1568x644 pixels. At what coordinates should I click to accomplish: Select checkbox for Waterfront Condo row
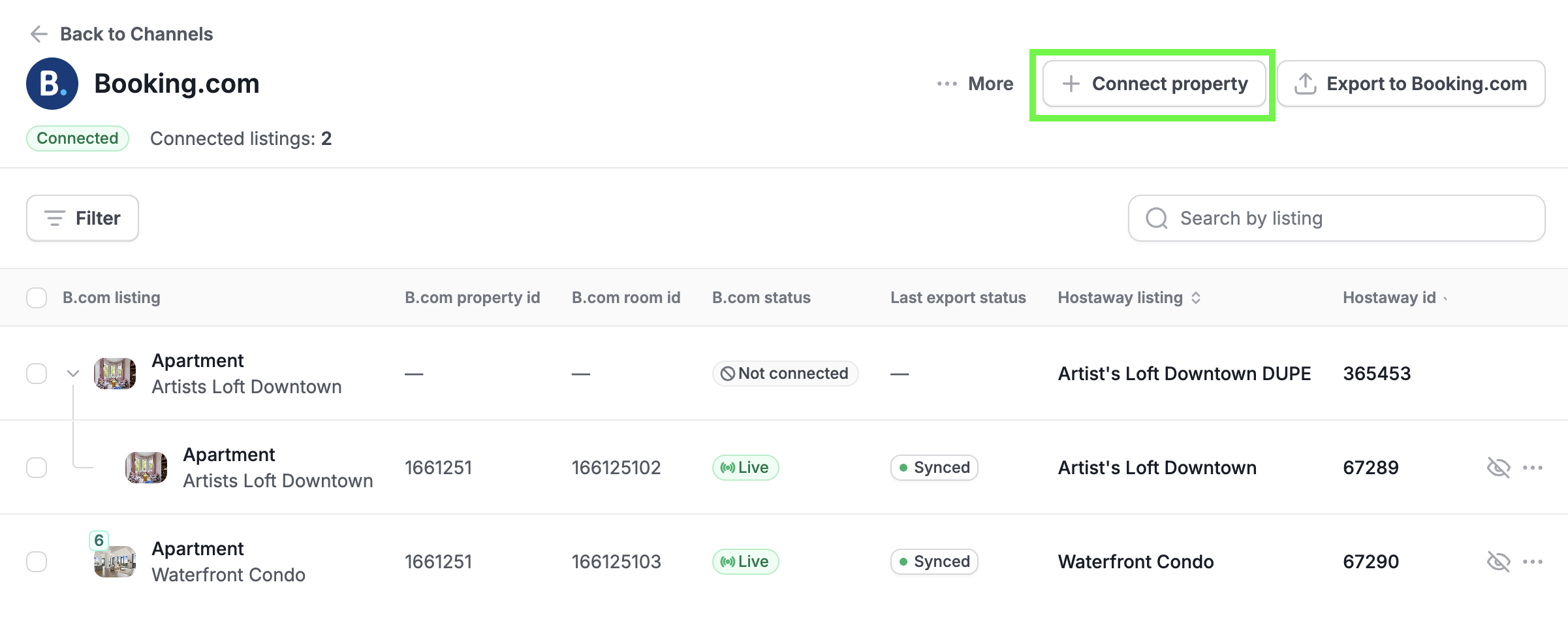tap(37, 562)
